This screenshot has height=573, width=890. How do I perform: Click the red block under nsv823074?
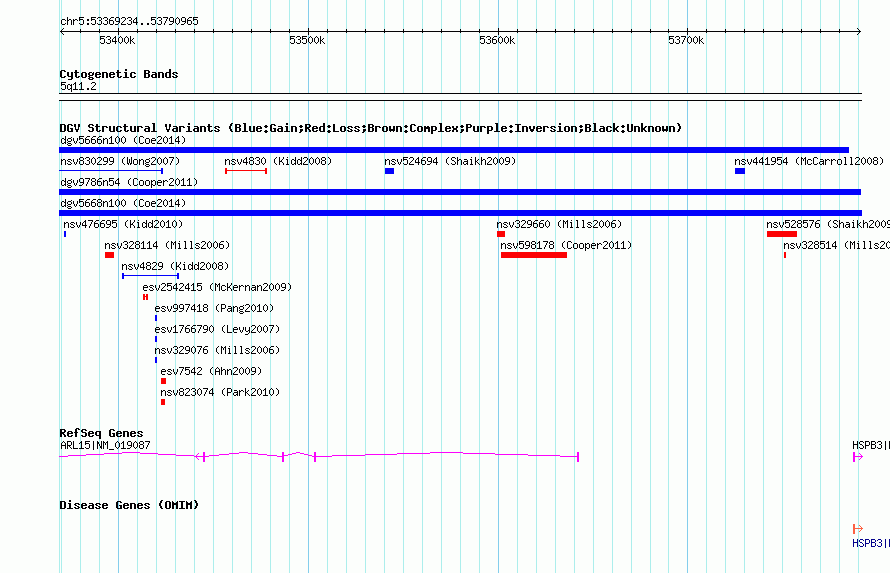163,402
